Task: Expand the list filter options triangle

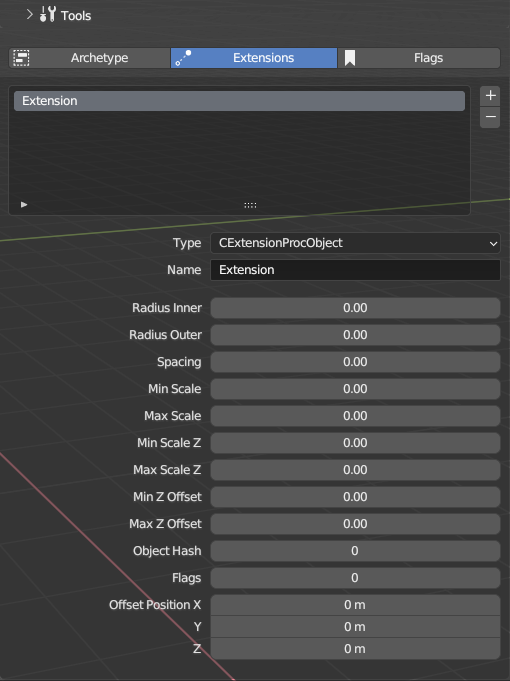Action: (x=24, y=205)
